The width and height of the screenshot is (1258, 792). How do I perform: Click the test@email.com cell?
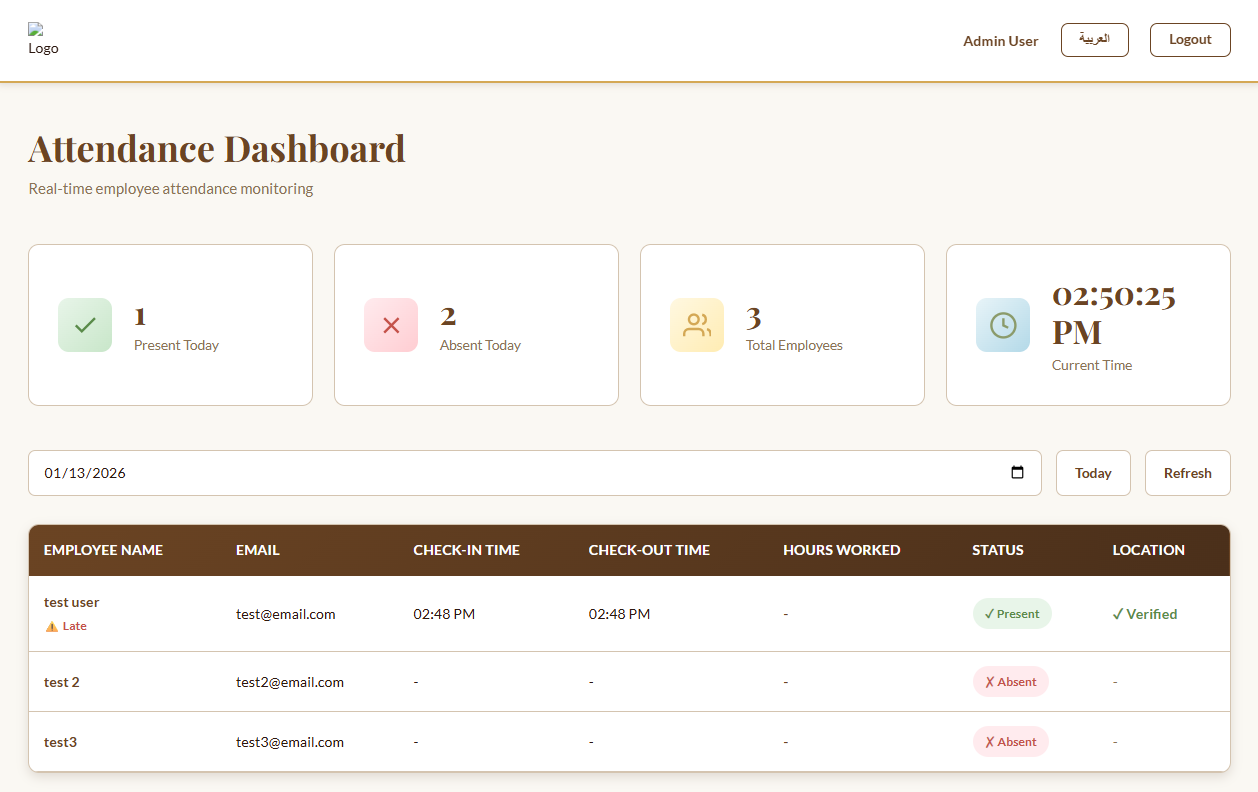(x=285, y=614)
